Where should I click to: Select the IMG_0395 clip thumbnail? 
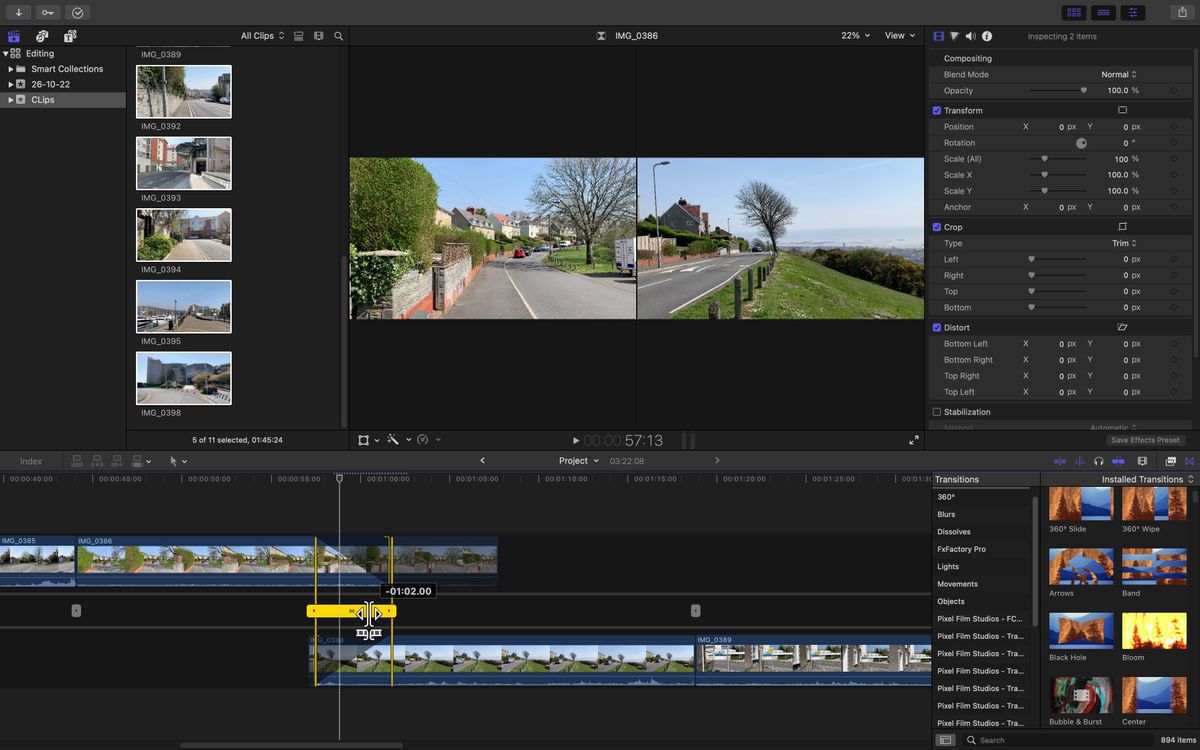[184, 306]
